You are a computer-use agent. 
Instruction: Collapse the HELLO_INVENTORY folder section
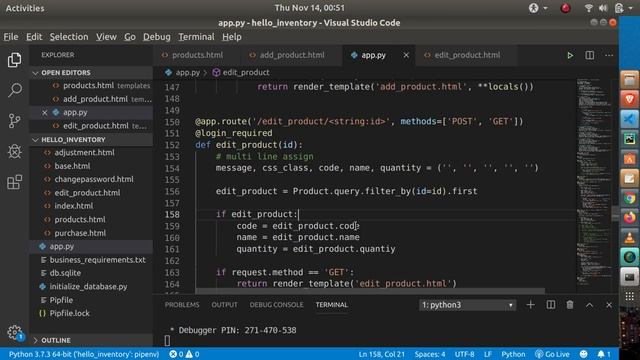click(92, 140)
